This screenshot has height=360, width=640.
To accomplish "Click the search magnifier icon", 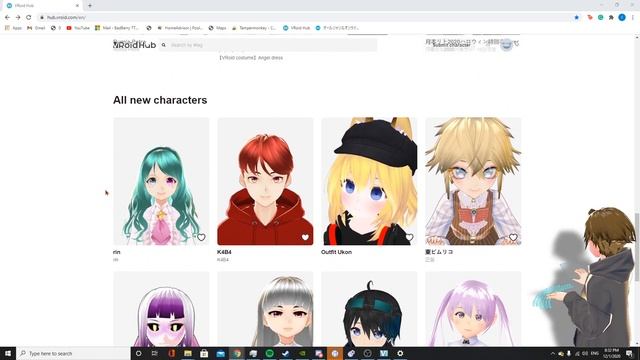I will tap(164, 45).
